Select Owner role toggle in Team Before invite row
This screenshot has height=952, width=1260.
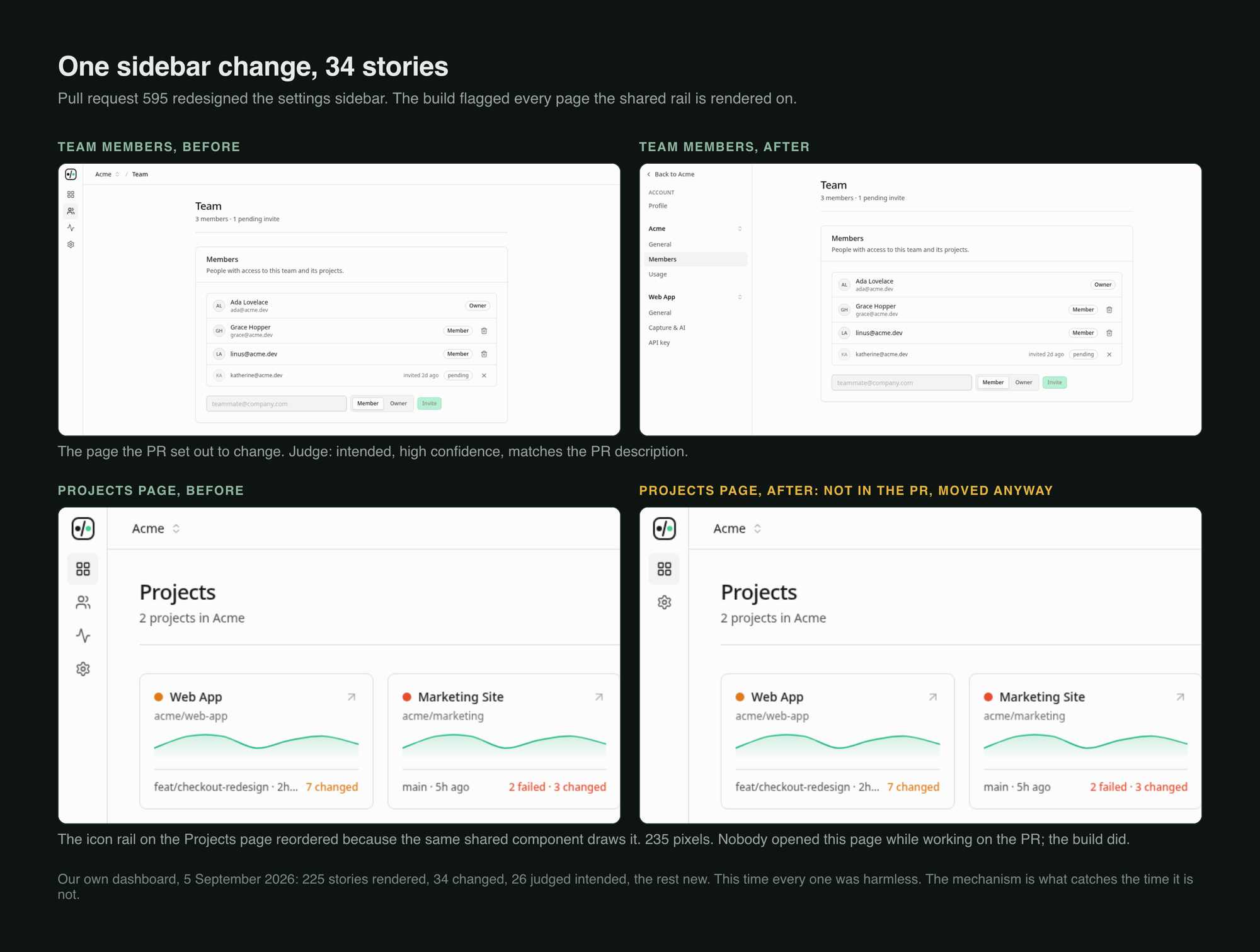click(x=398, y=404)
